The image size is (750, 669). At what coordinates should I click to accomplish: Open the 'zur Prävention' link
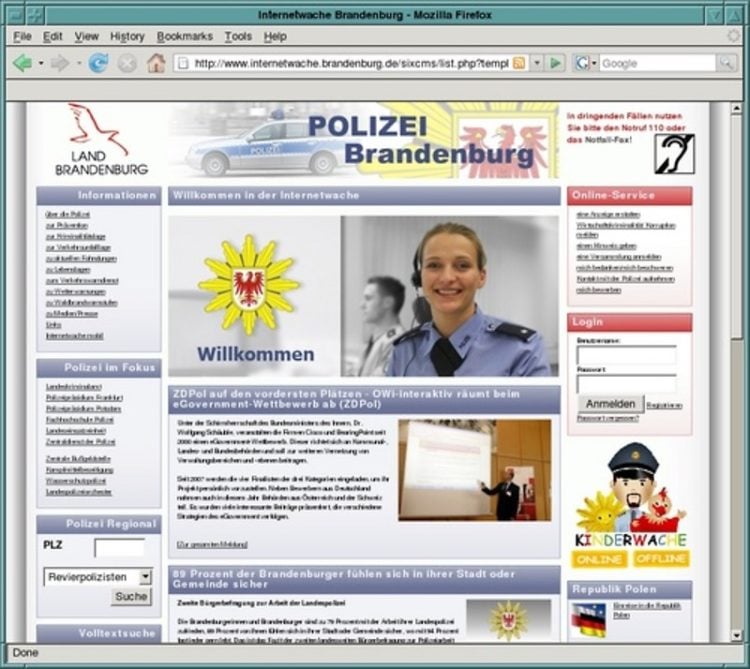click(x=66, y=225)
